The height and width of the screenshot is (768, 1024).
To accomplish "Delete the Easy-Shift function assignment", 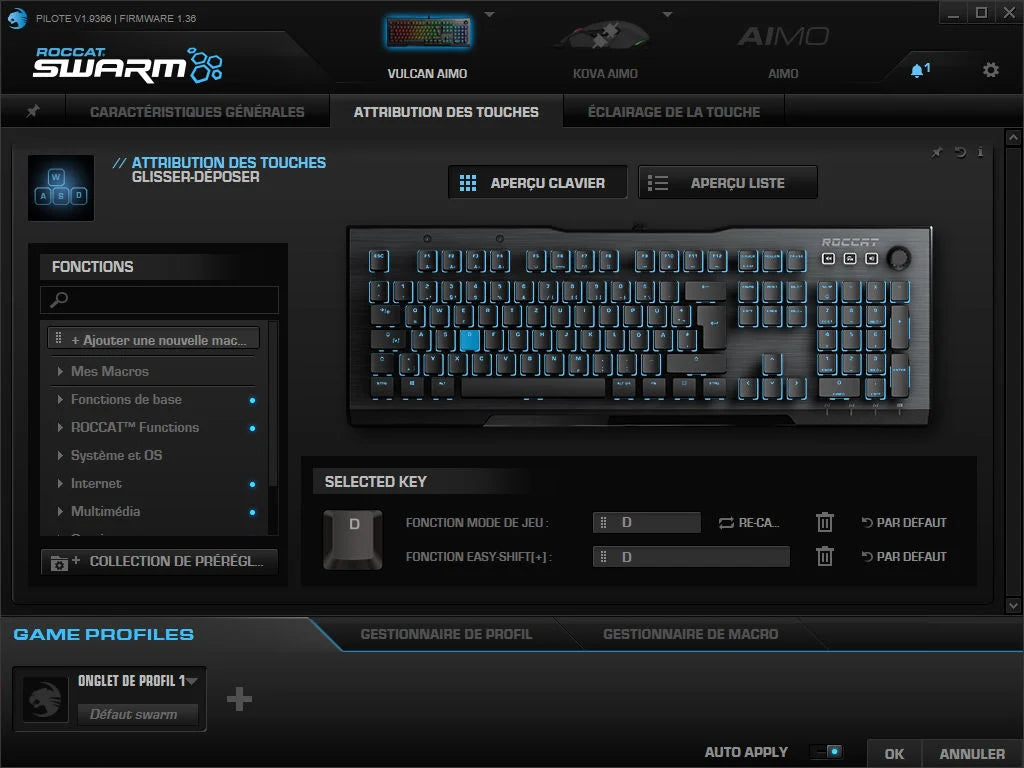I will (824, 557).
